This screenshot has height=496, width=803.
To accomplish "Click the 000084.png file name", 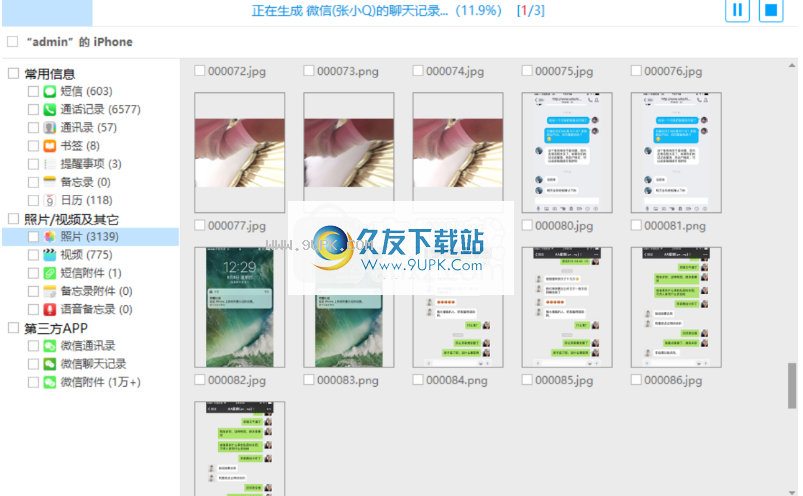I will click(x=457, y=380).
